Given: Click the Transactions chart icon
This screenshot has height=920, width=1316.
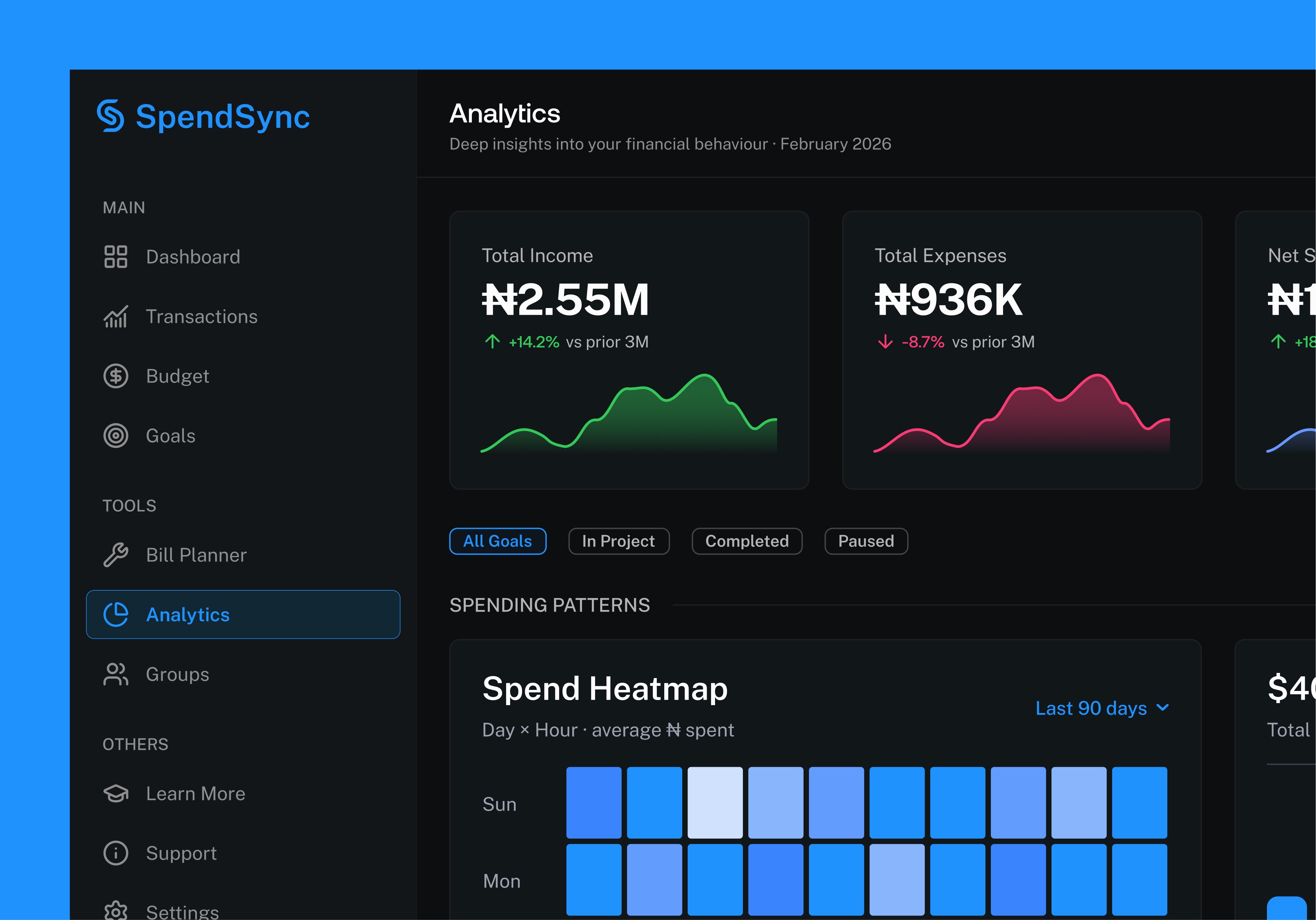Looking at the screenshot, I should coord(116,316).
